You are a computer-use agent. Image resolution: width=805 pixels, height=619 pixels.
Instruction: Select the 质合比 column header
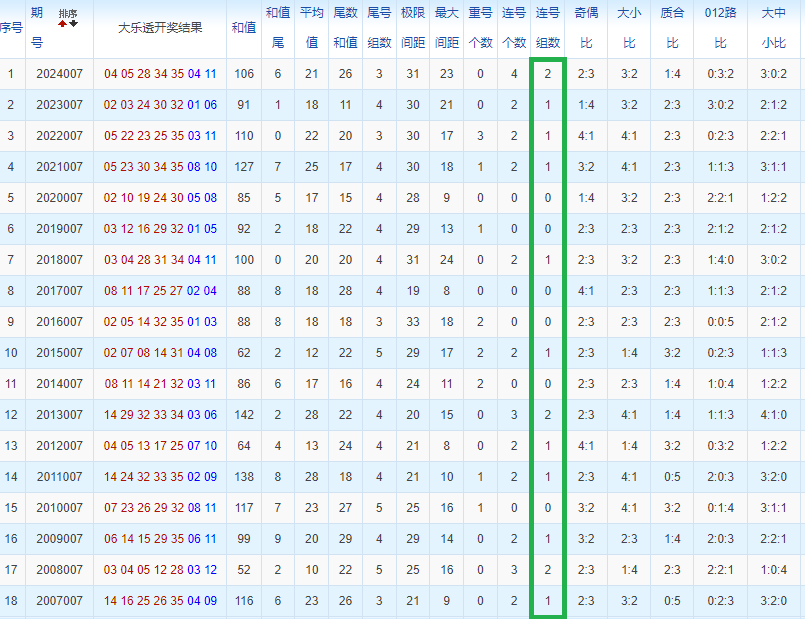pos(672,28)
